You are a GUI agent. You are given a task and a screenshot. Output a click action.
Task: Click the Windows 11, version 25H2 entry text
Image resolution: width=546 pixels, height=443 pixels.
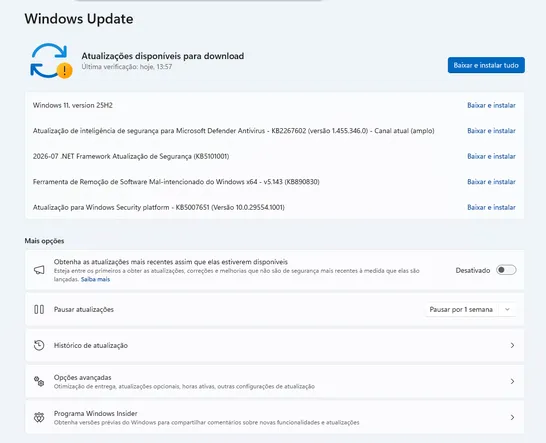[73, 105]
